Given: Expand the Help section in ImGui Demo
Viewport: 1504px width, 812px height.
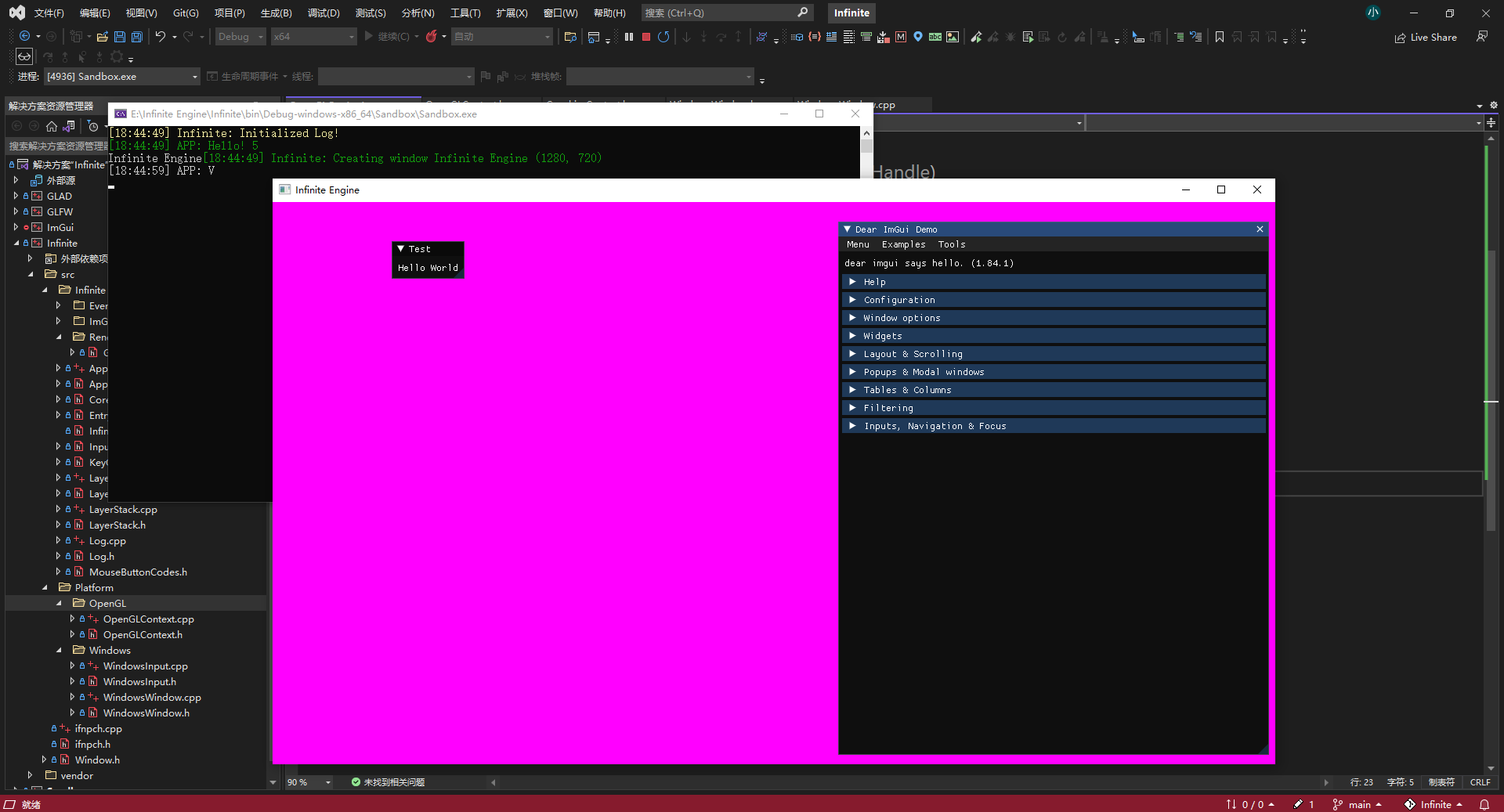Looking at the screenshot, I should click(1053, 282).
